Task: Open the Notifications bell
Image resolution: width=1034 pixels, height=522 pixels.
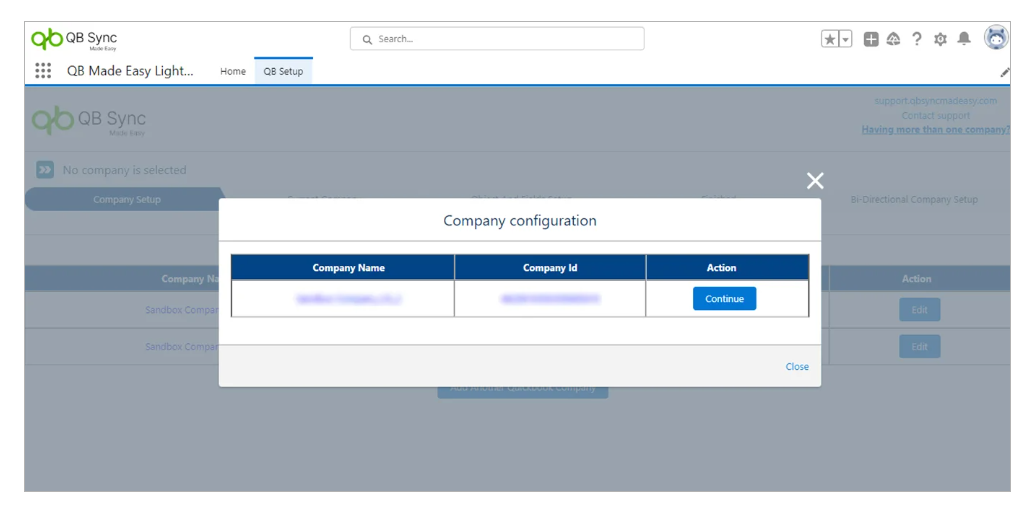Action: pos(964,38)
